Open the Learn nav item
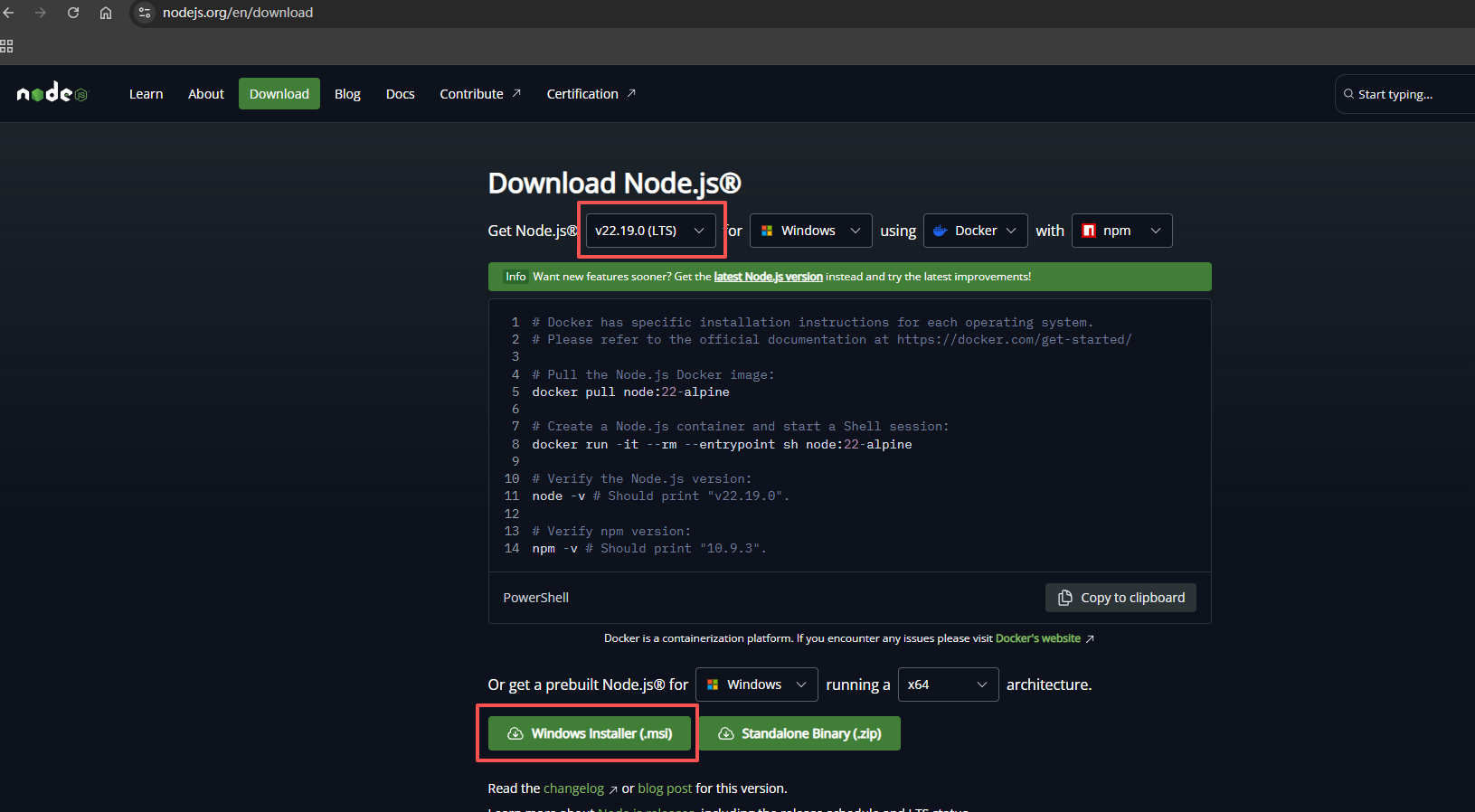The width and height of the screenshot is (1475, 812). (147, 94)
